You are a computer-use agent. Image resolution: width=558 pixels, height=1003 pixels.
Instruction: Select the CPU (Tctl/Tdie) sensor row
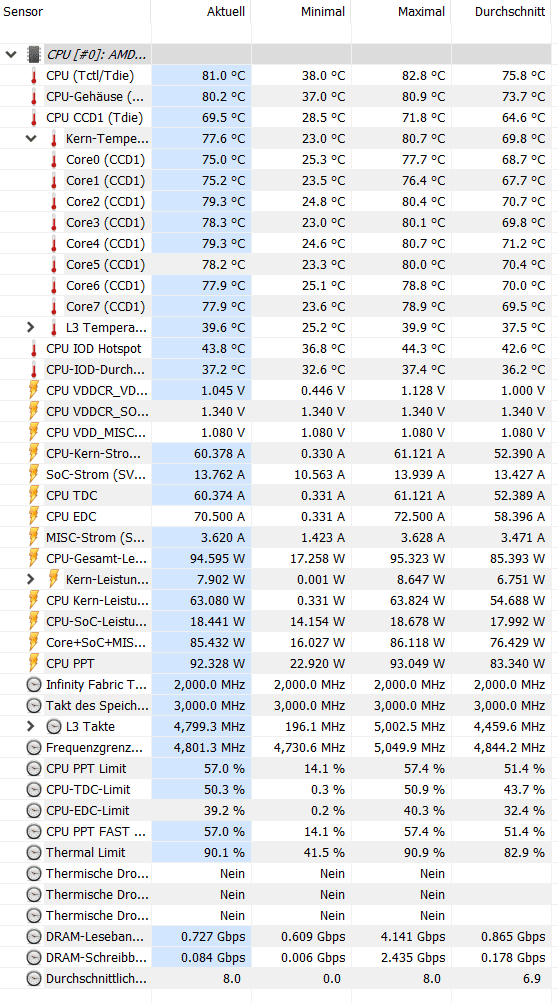tap(275, 75)
